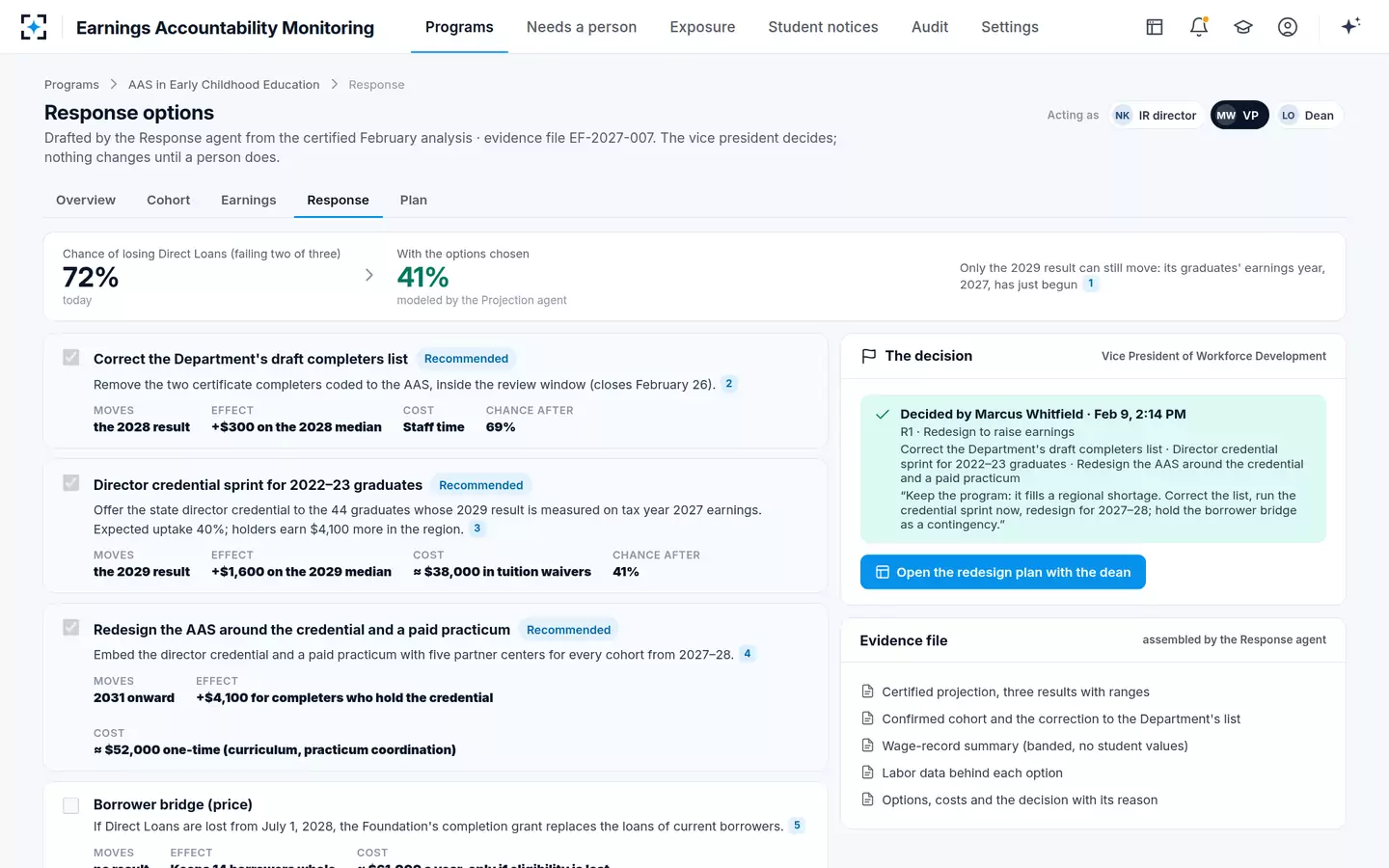Click the chevron between 72% and 41%
The height and width of the screenshot is (868, 1389).
369,276
